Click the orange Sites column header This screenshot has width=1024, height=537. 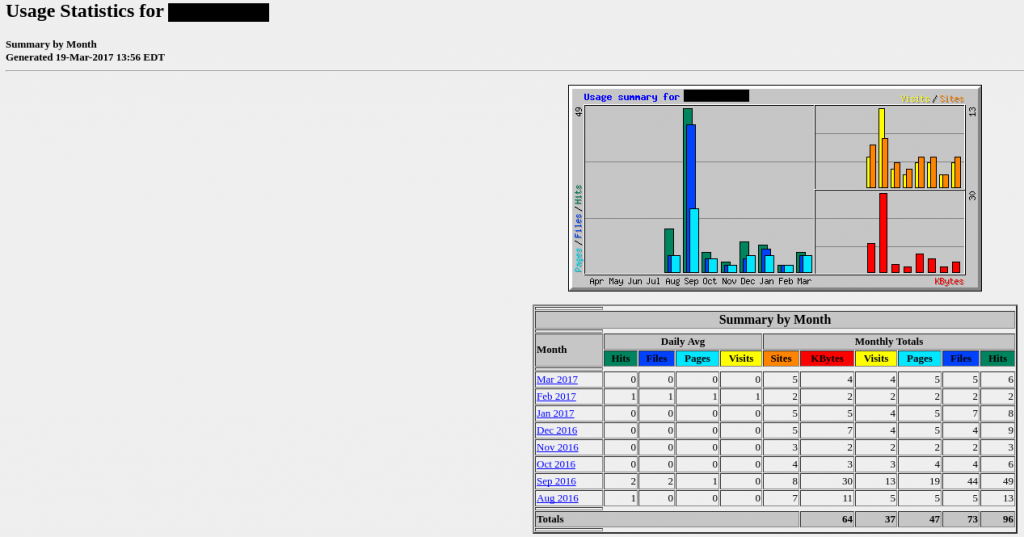pyautogui.click(x=781, y=359)
